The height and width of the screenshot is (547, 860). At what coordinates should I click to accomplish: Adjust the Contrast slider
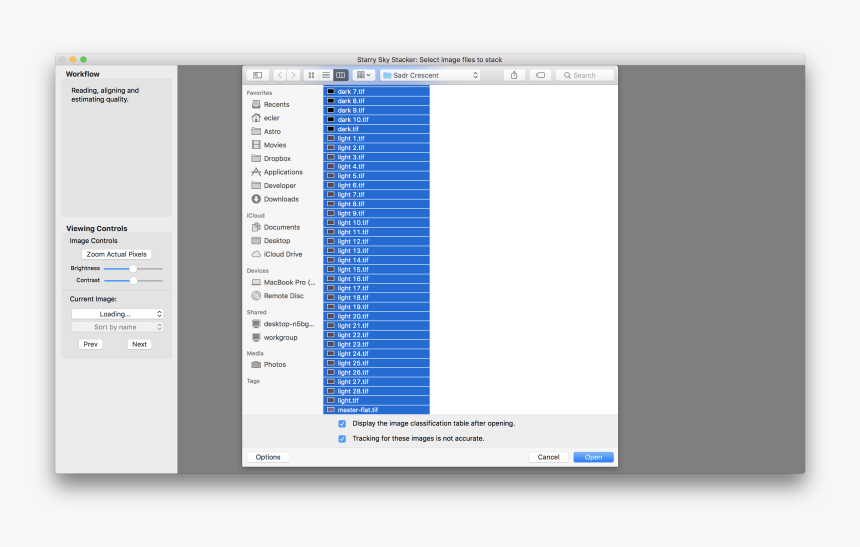[x=133, y=281]
